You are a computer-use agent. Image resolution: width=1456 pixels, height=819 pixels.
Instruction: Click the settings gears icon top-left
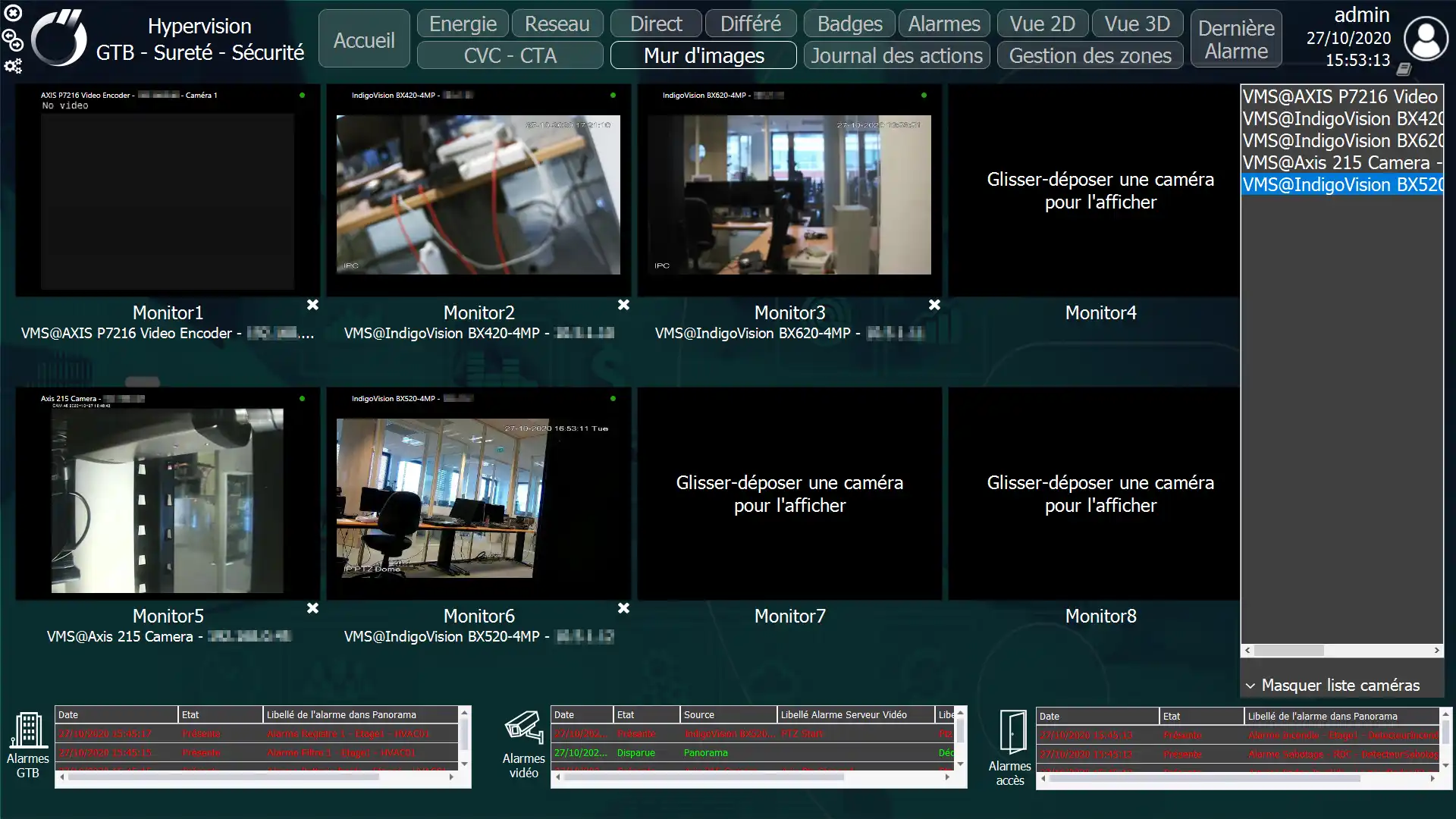13,66
